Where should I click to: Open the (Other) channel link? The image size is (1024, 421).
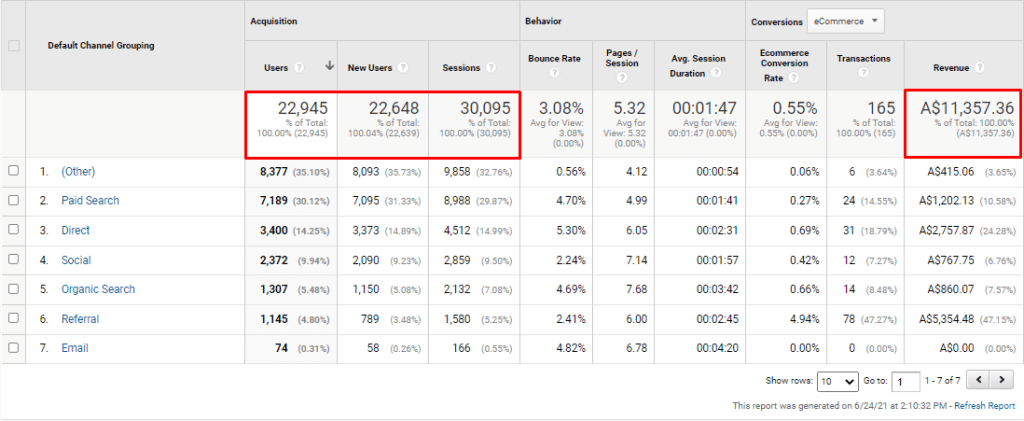pyautogui.click(x=78, y=172)
